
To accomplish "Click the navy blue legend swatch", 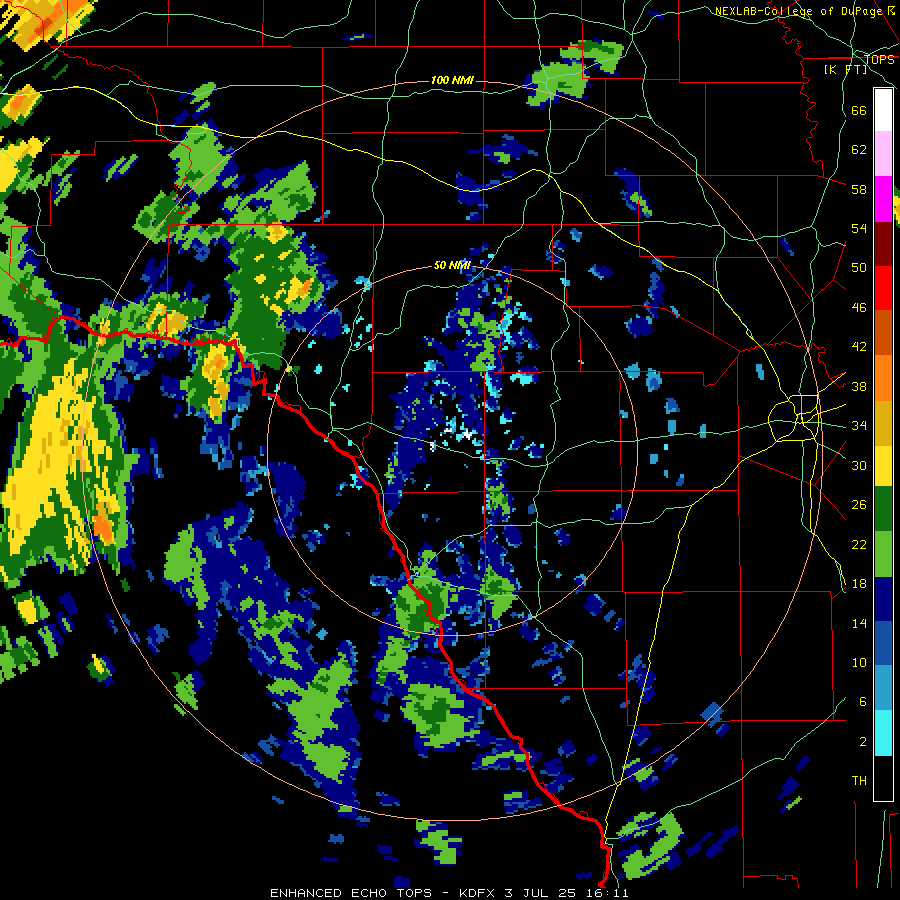I will click(x=883, y=599).
